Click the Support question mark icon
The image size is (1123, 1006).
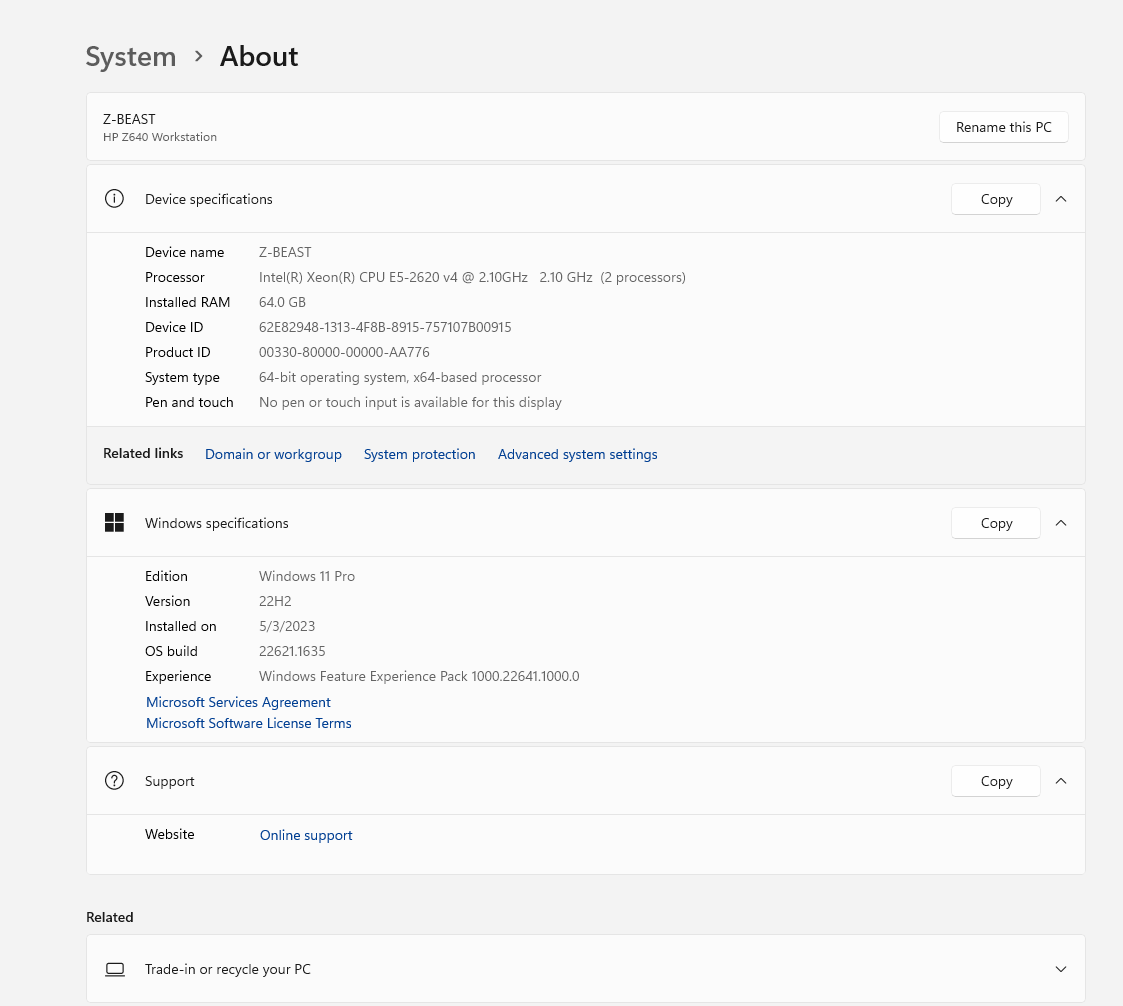(x=114, y=780)
